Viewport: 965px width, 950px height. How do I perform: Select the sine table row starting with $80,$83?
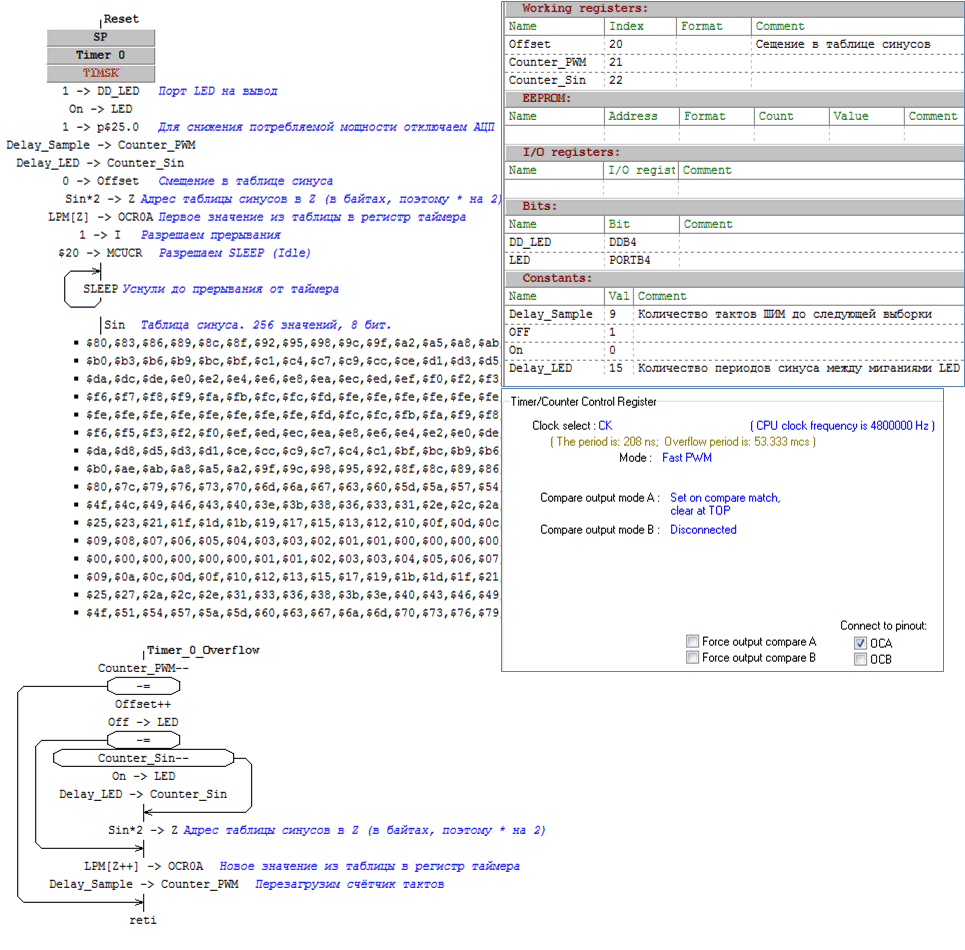point(292,343)
